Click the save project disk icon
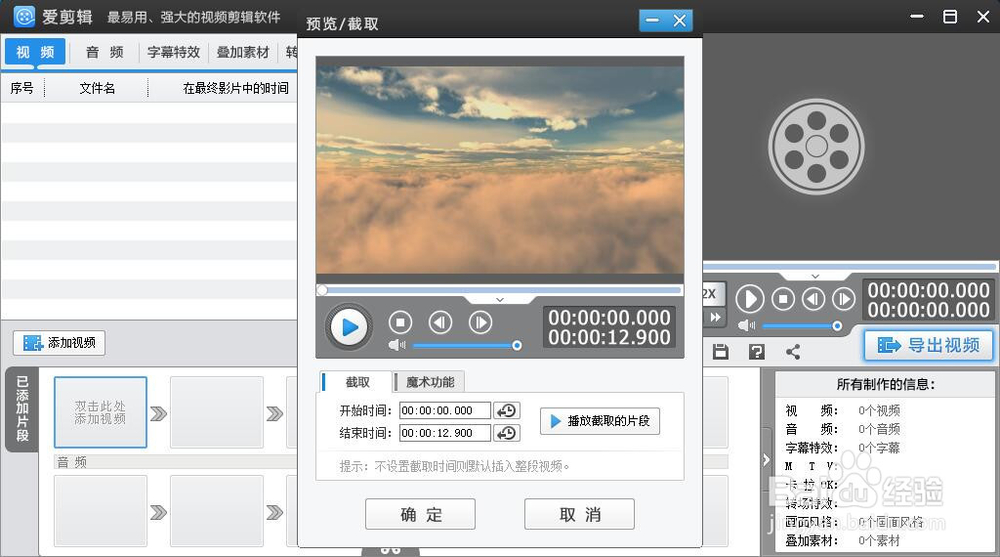1000x557 pixels. 721,352
